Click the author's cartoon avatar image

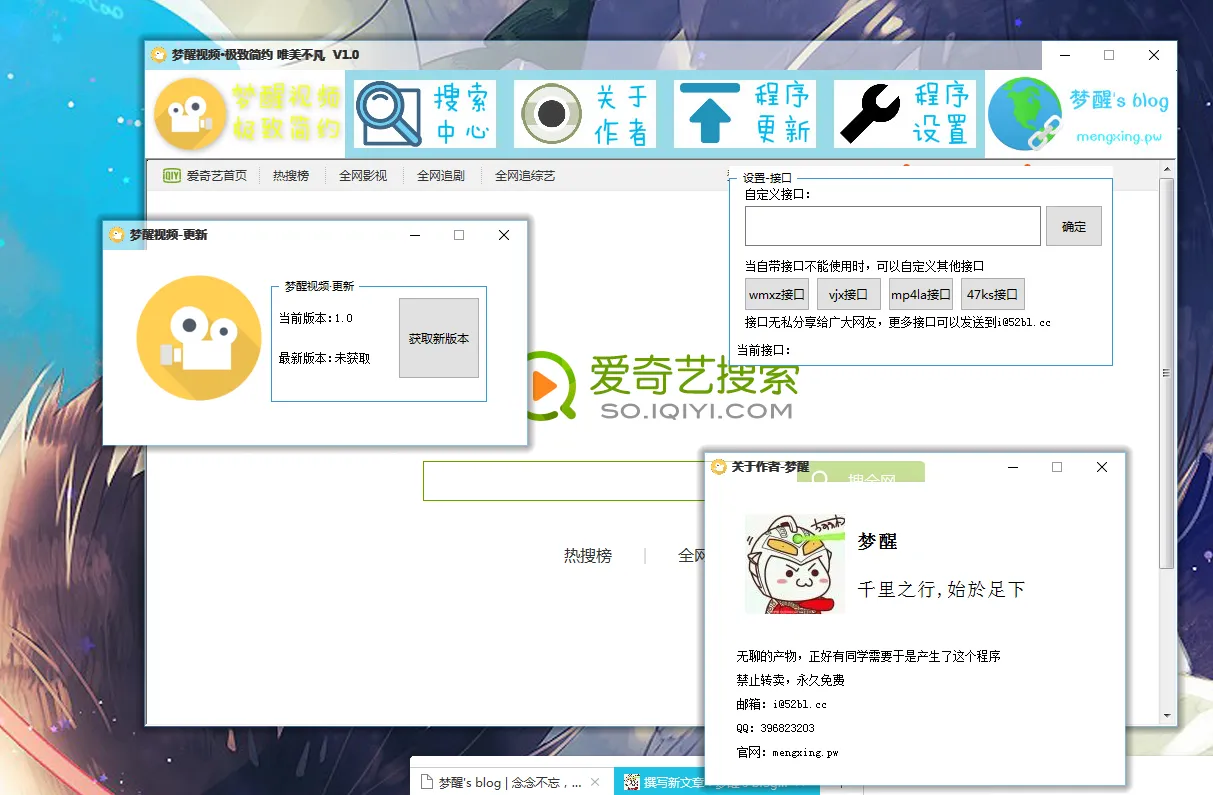coord(795,564)
